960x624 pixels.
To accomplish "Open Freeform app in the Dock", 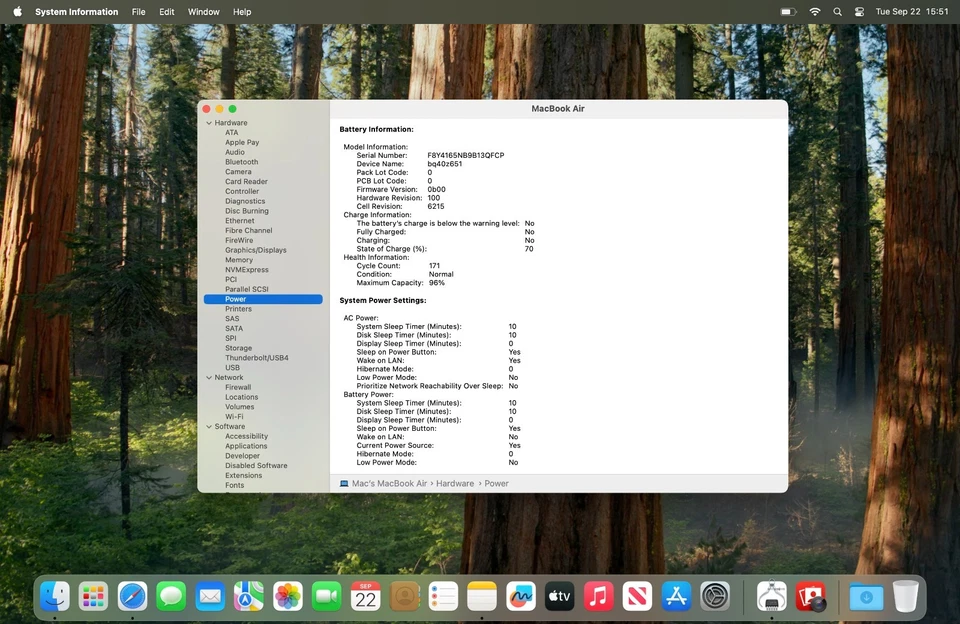I will 521,596.
